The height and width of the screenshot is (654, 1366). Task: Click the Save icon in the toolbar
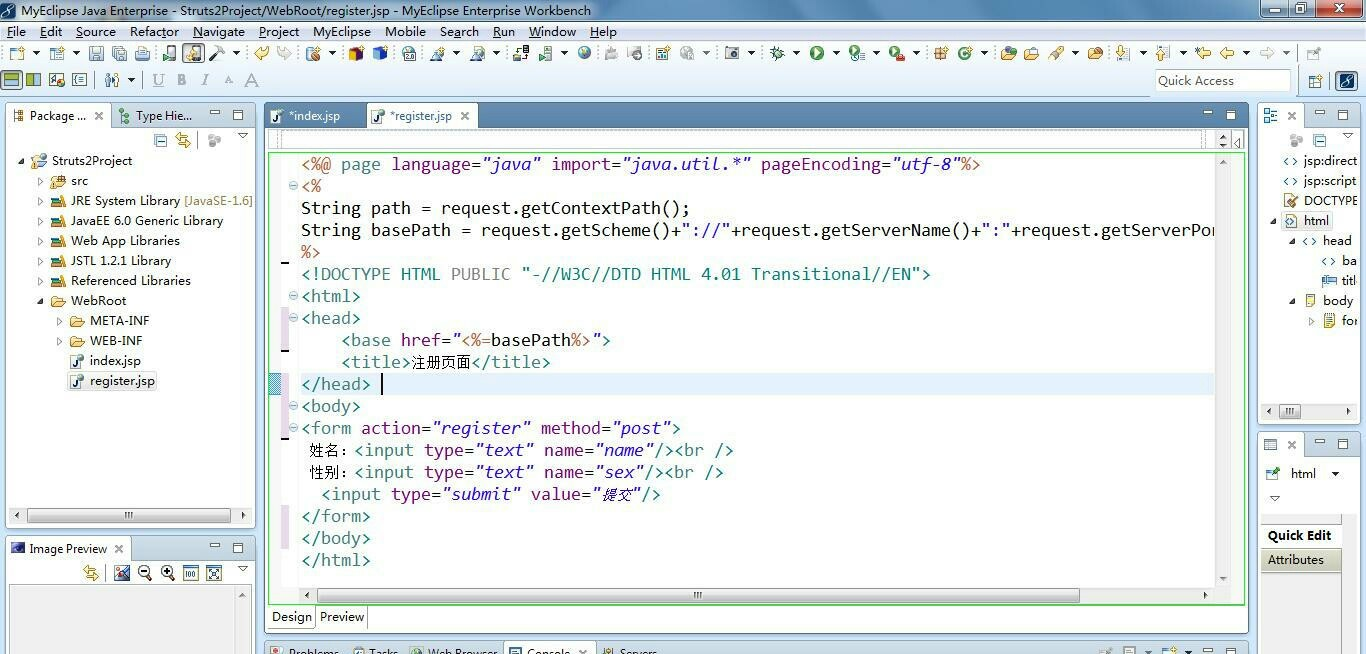point(96,54)
